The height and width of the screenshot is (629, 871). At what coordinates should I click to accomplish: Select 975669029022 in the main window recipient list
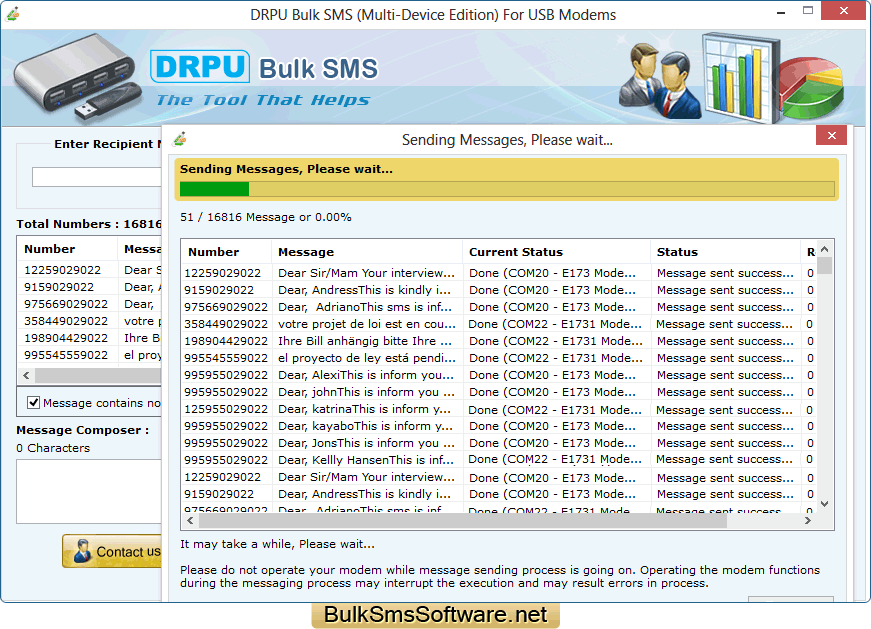(x=66, y=304)
